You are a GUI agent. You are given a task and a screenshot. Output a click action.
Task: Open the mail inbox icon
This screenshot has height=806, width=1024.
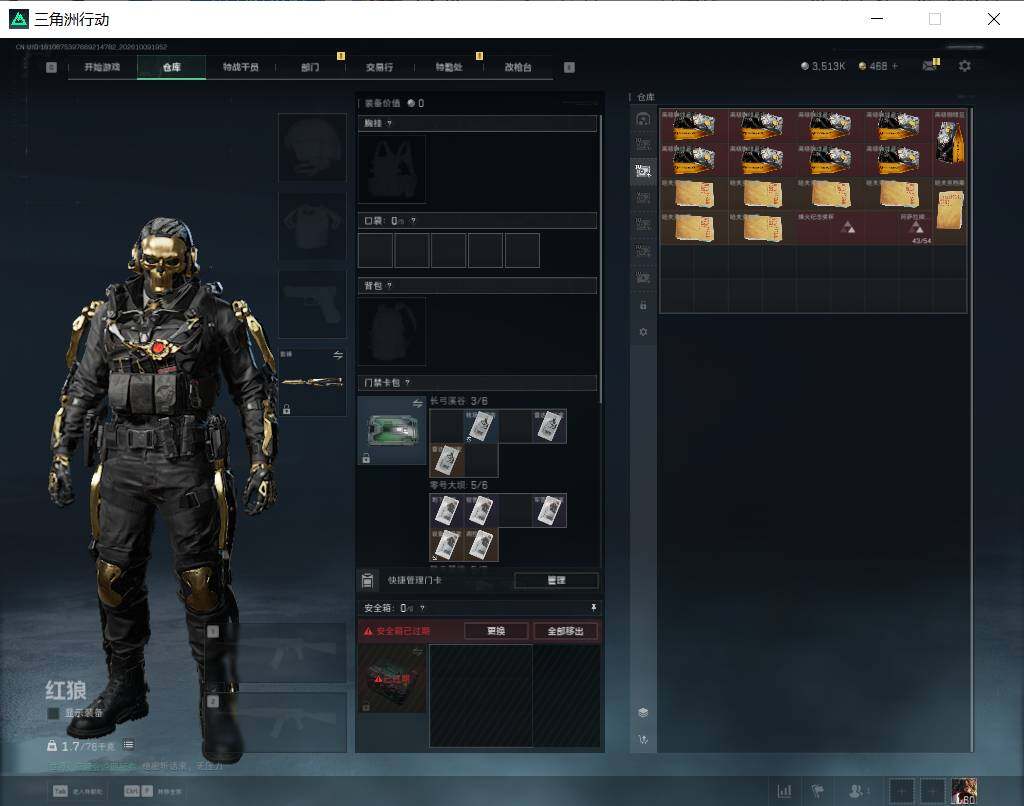929,65
